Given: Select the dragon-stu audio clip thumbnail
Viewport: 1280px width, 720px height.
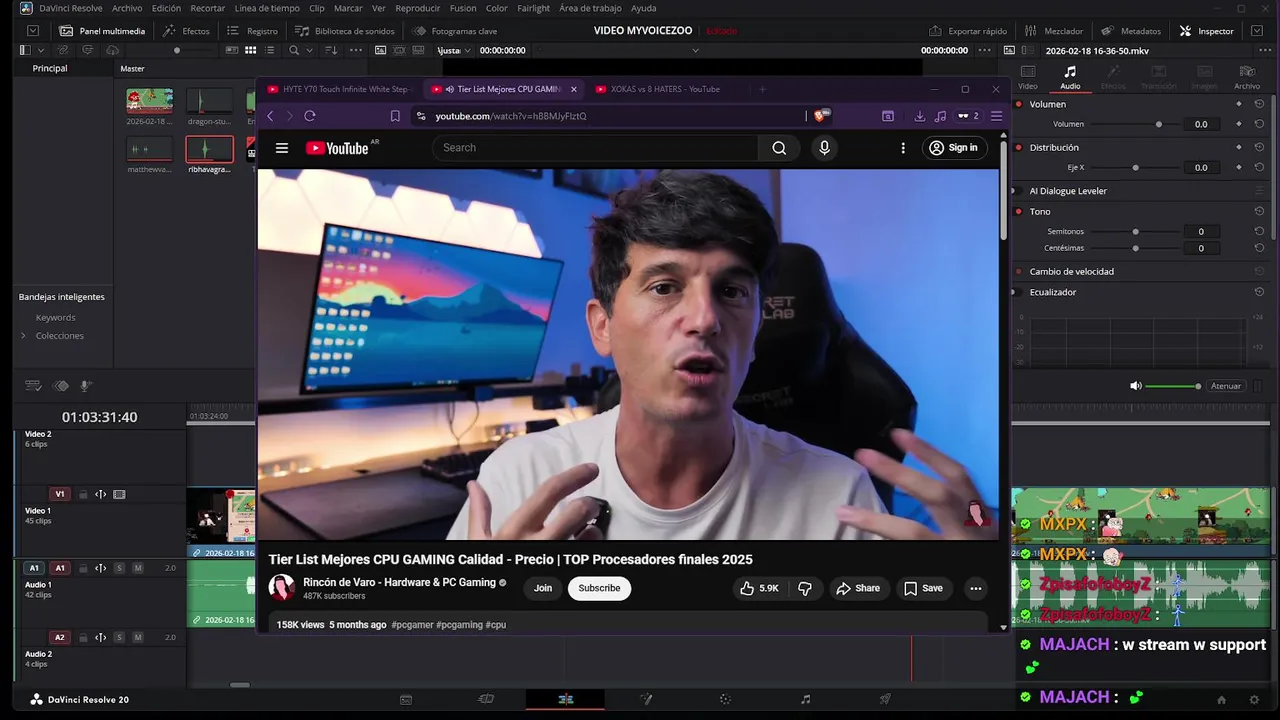Looking at the screenshot, I should 209,101.
